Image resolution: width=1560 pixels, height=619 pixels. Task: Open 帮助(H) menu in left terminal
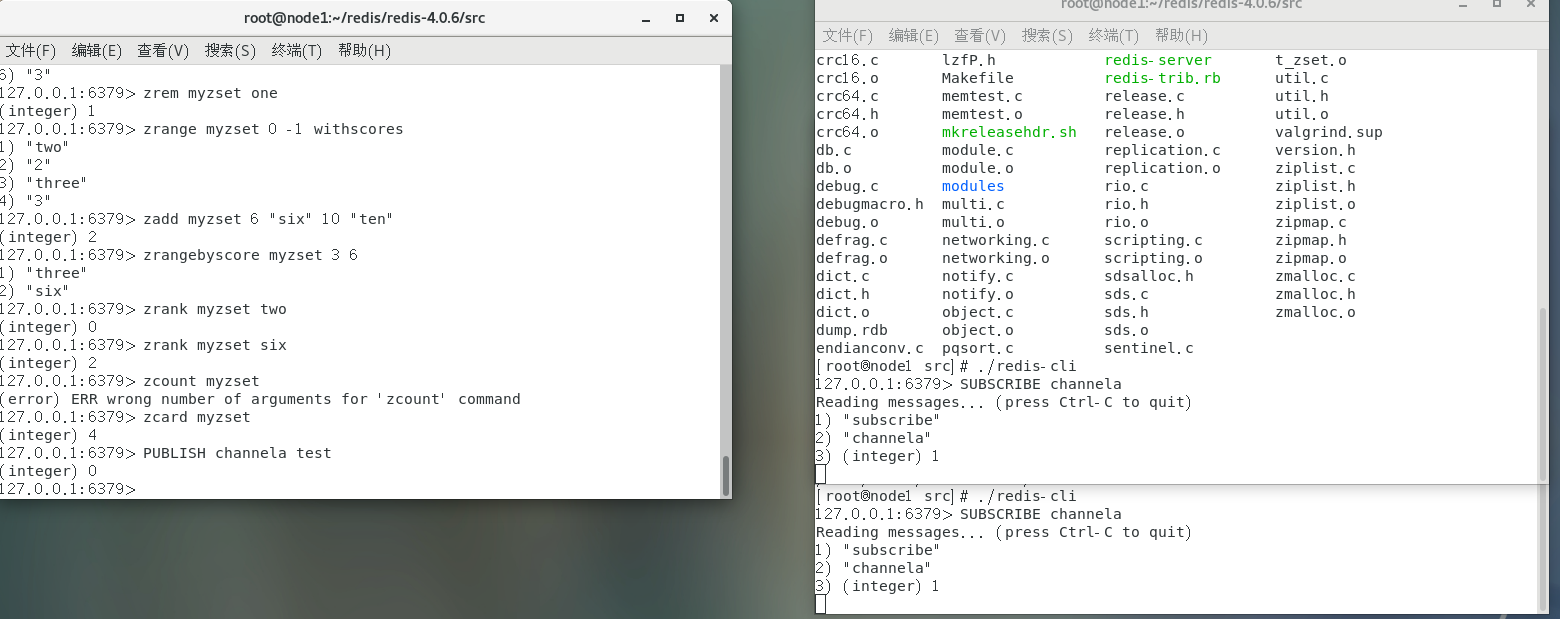tap(364, 51)
